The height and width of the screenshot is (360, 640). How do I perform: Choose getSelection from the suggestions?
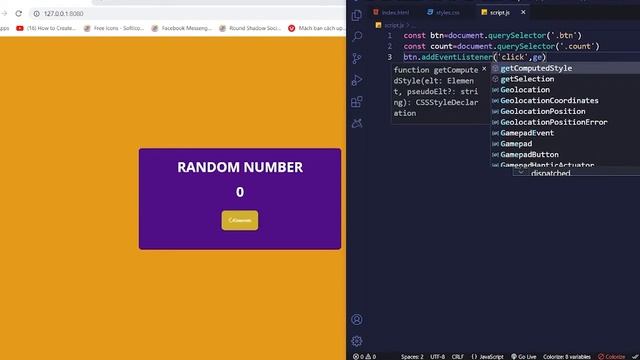(x=565, y=79)
